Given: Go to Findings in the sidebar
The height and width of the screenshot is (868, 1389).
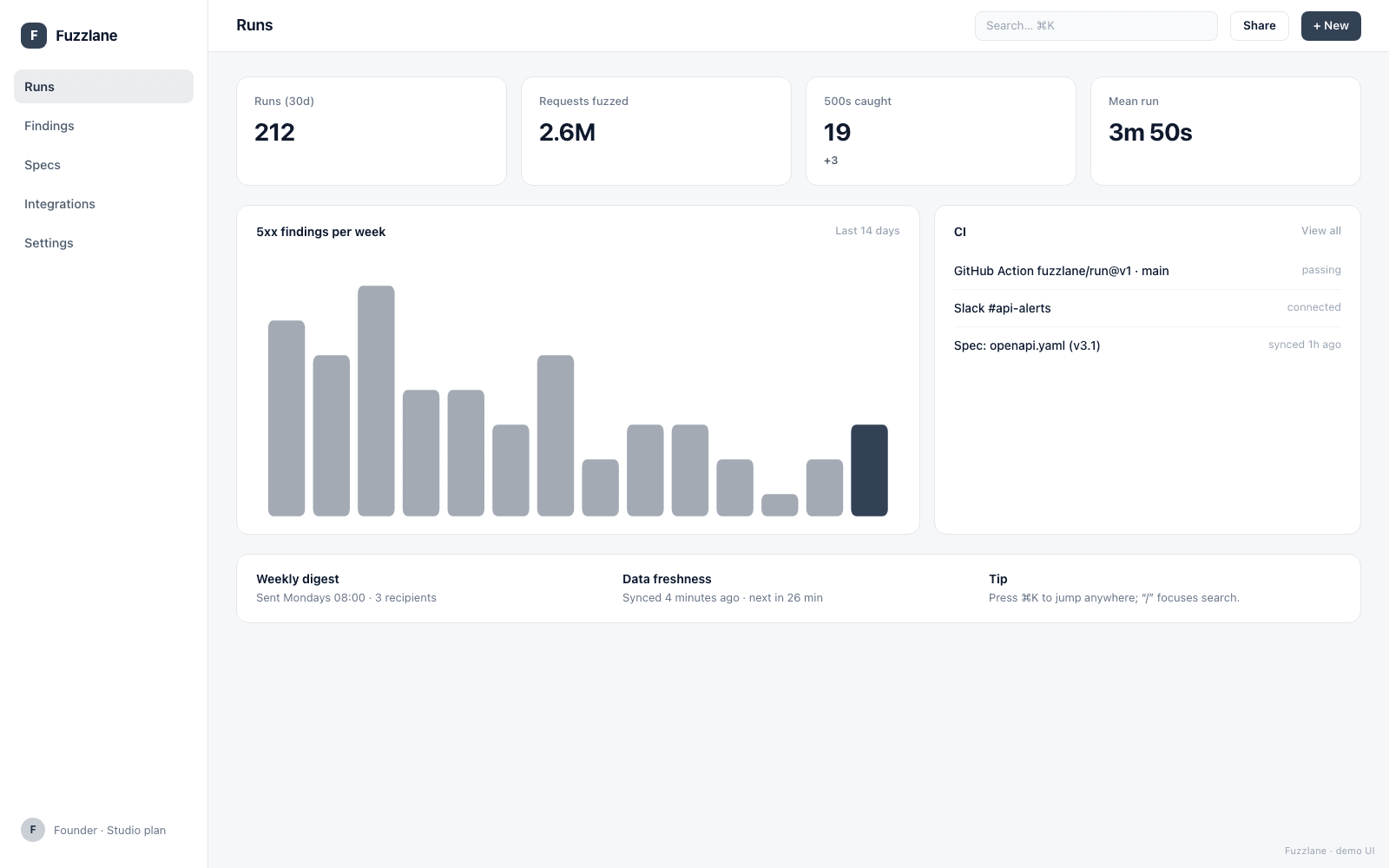Looking at the screenshot, I should [103, 126].
